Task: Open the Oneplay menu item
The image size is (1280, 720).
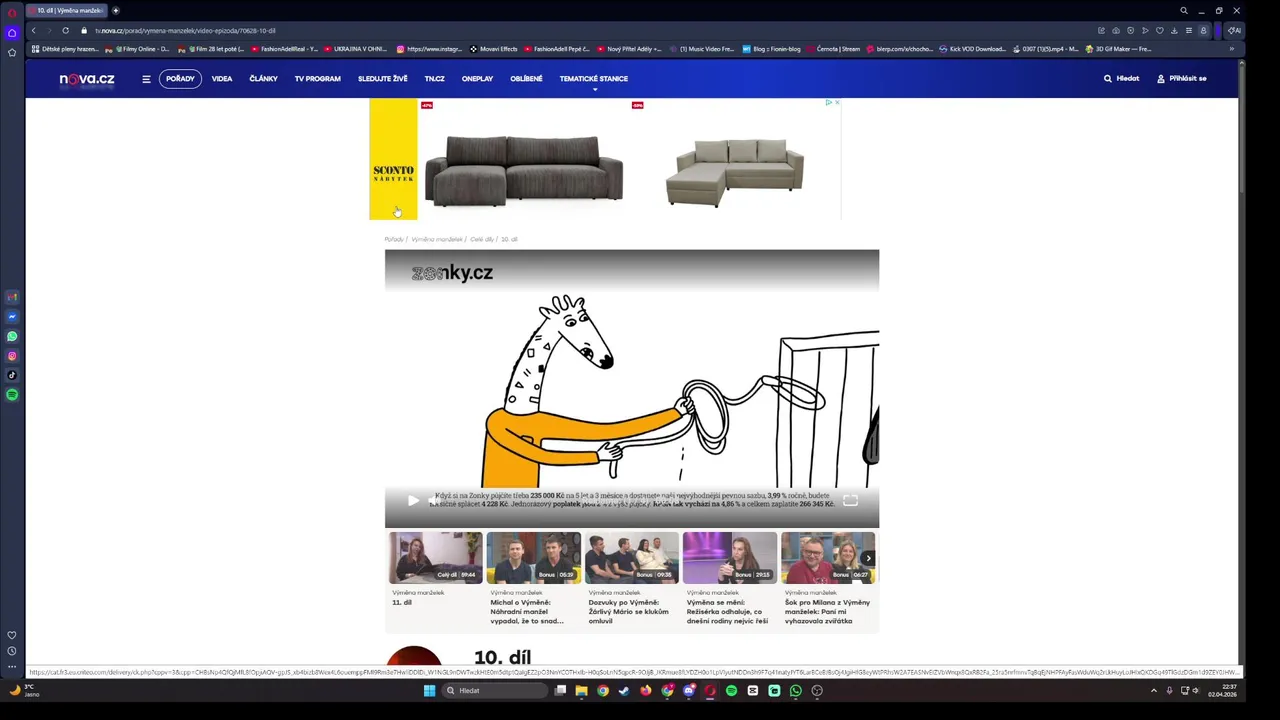Action: click(477, 79)
